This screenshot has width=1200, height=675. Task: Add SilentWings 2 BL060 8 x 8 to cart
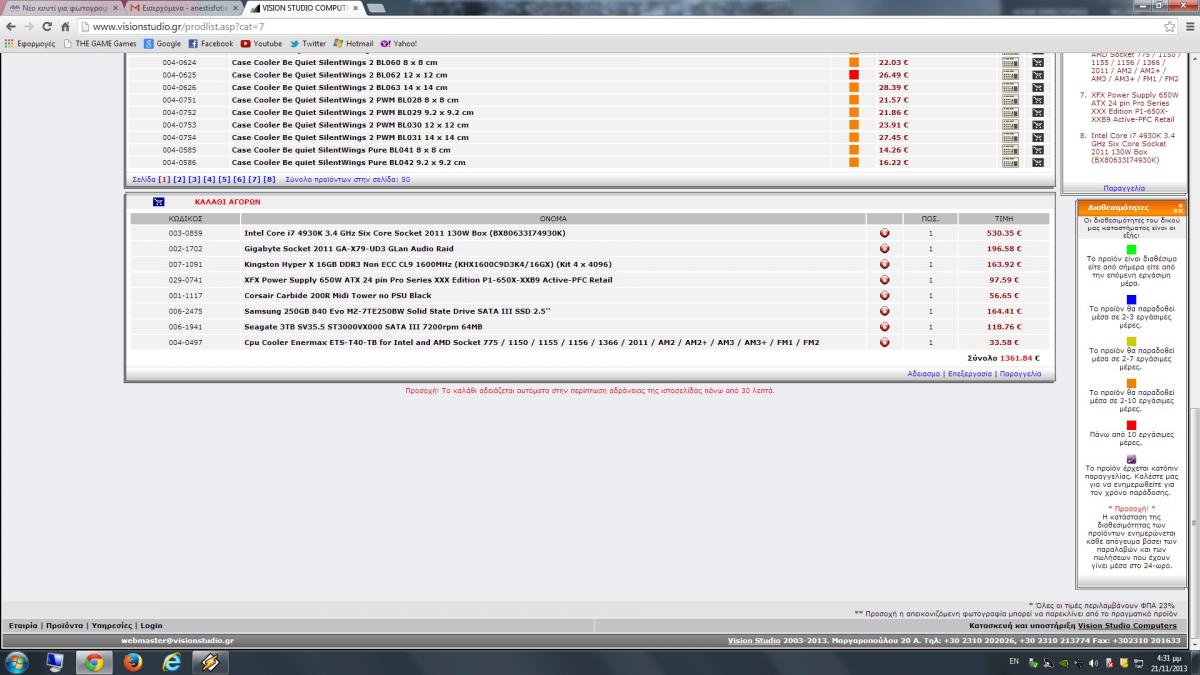1037,62
